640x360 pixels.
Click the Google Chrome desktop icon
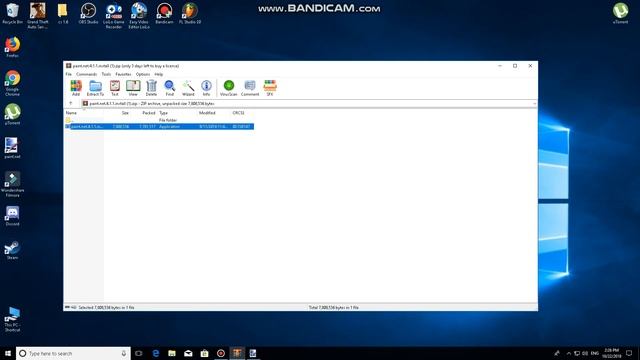pyautogui.click(x=12, y=83)
